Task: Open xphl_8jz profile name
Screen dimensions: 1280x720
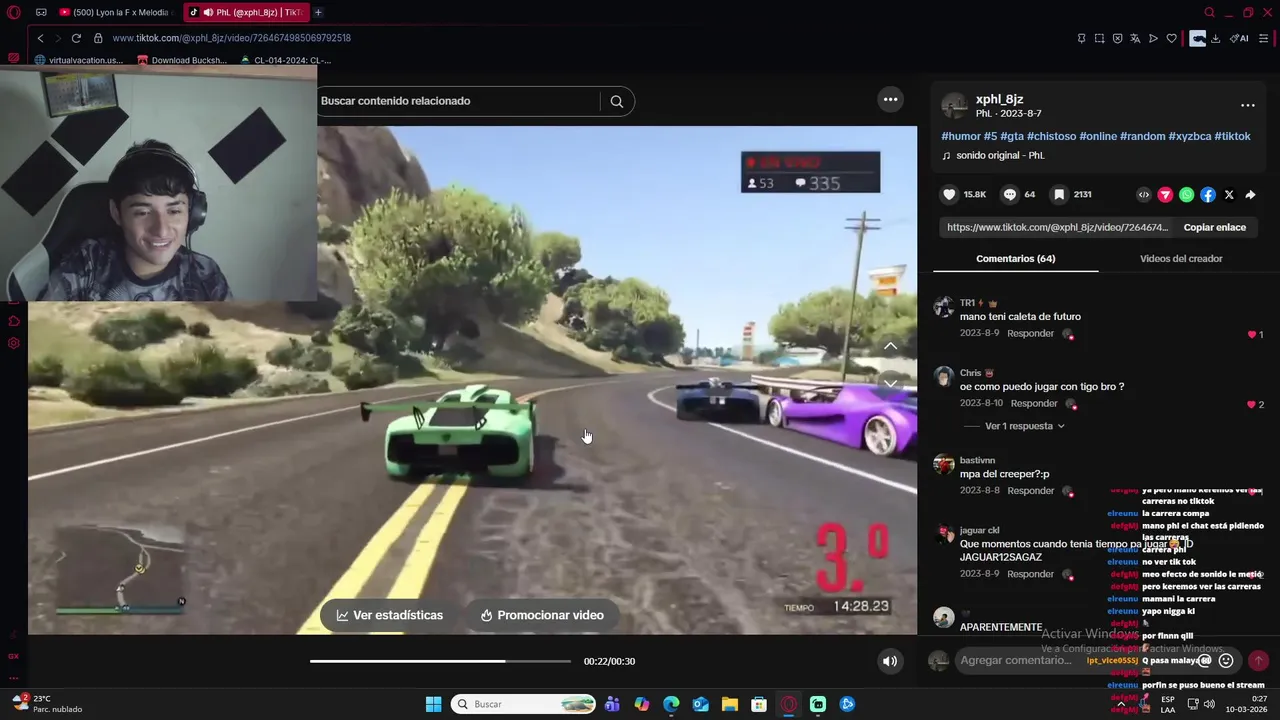Action: point(999,99)
